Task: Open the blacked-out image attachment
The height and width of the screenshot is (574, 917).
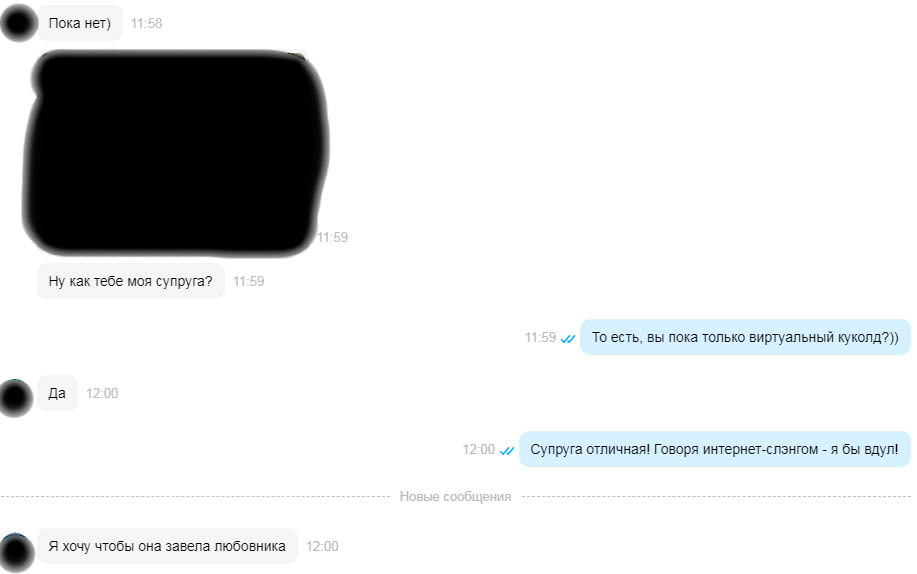Action: pyautogui.click(x=175, y=153)
